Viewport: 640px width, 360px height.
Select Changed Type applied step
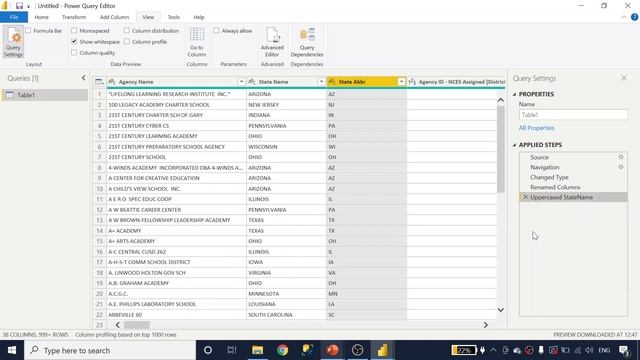coord(549,177)
